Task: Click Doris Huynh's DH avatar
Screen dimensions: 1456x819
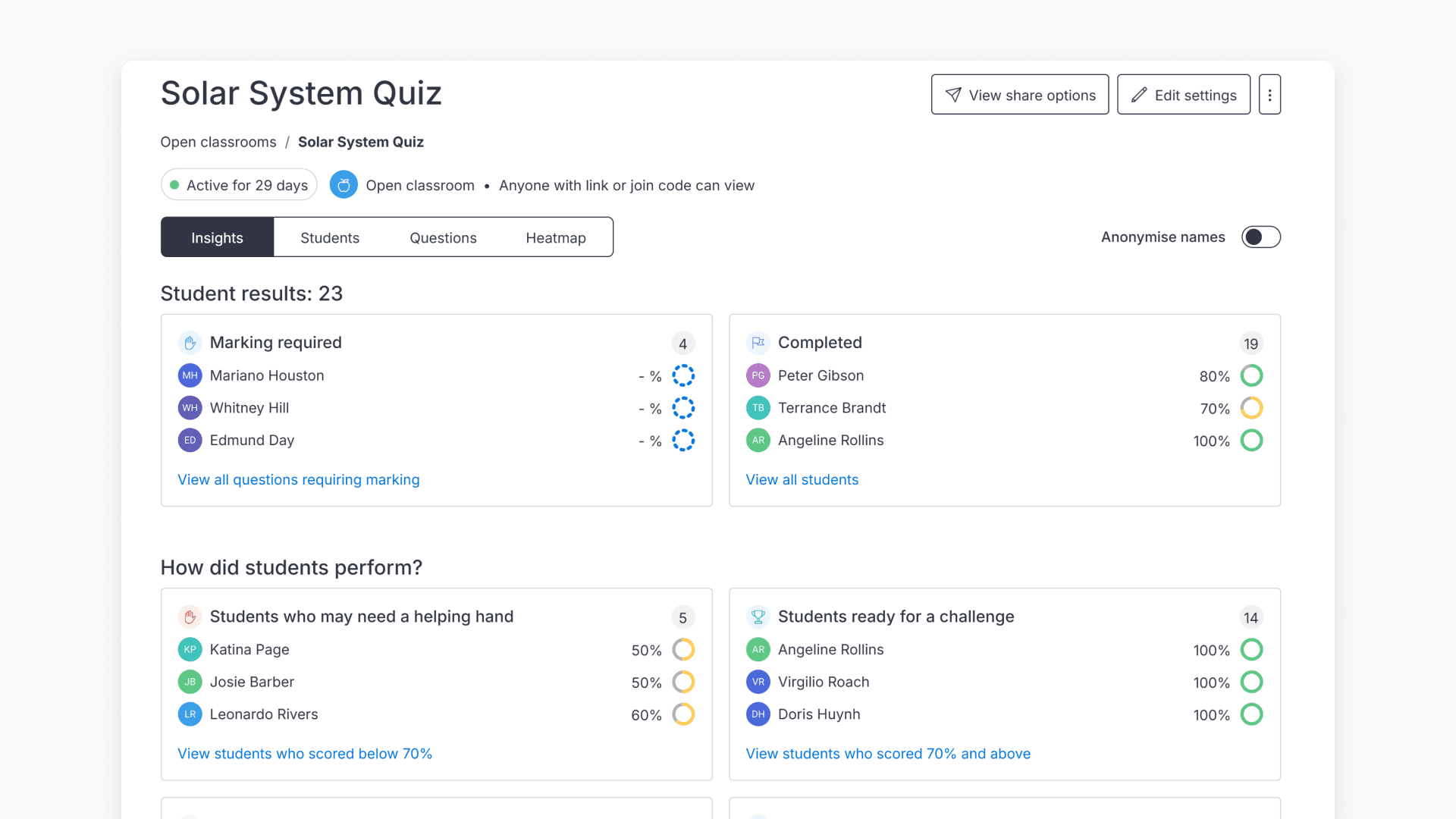Action: (758, 715)
